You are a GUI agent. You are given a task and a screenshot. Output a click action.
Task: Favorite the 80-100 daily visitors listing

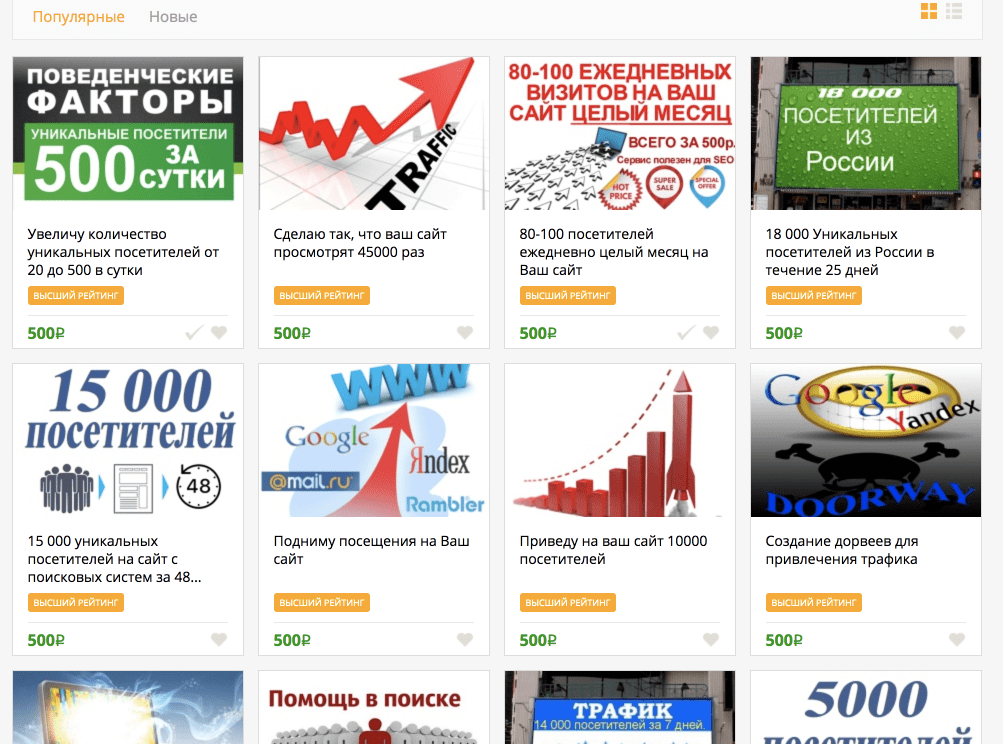coord(711,332)
